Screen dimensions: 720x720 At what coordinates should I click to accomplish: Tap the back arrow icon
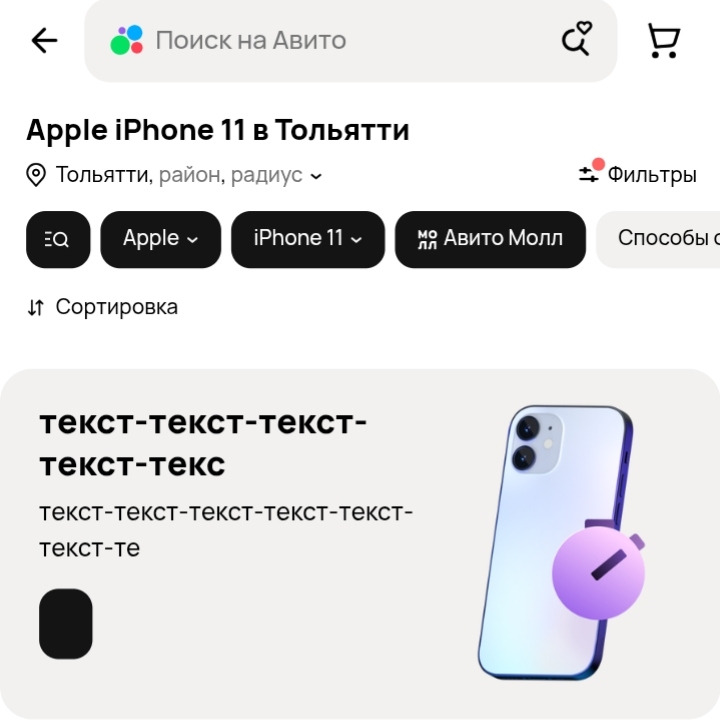44,40
